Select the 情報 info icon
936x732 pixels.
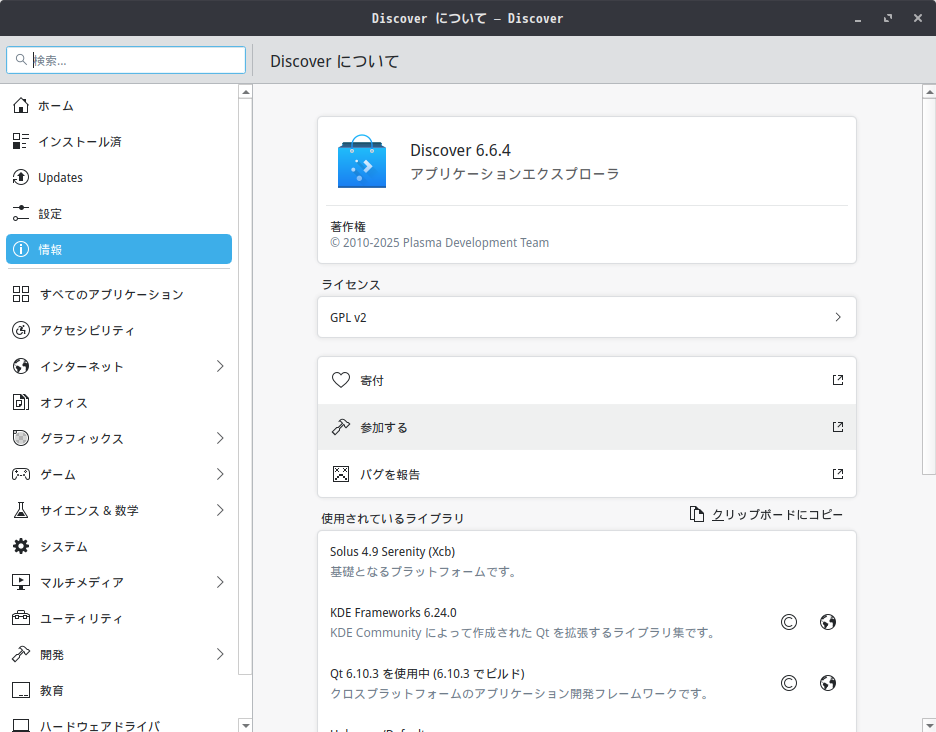pyautogui.click(x=21, y=249)
